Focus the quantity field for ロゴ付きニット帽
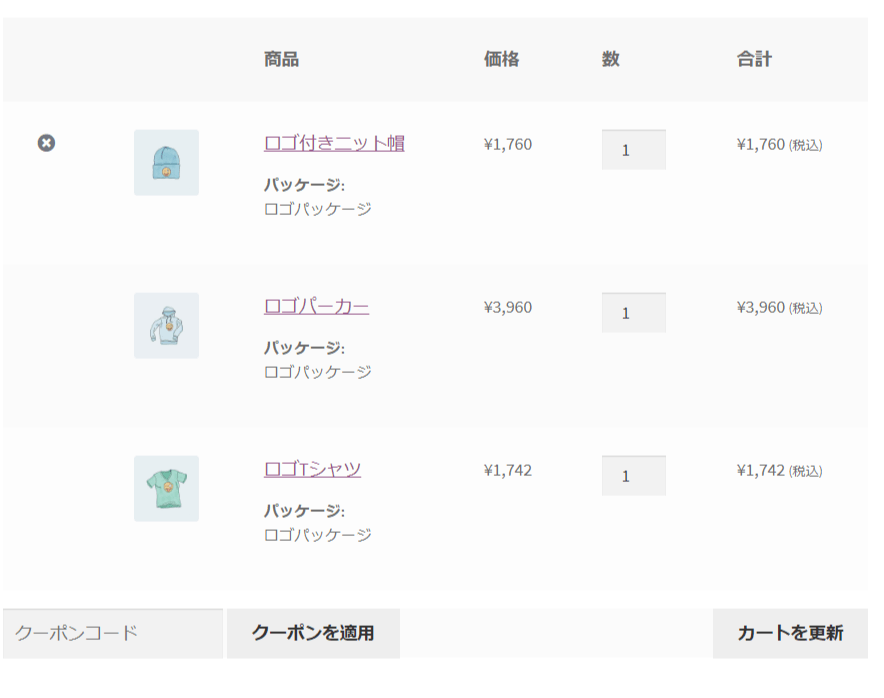This screenshot has height=698, width=884. click(x=634, y=149)
